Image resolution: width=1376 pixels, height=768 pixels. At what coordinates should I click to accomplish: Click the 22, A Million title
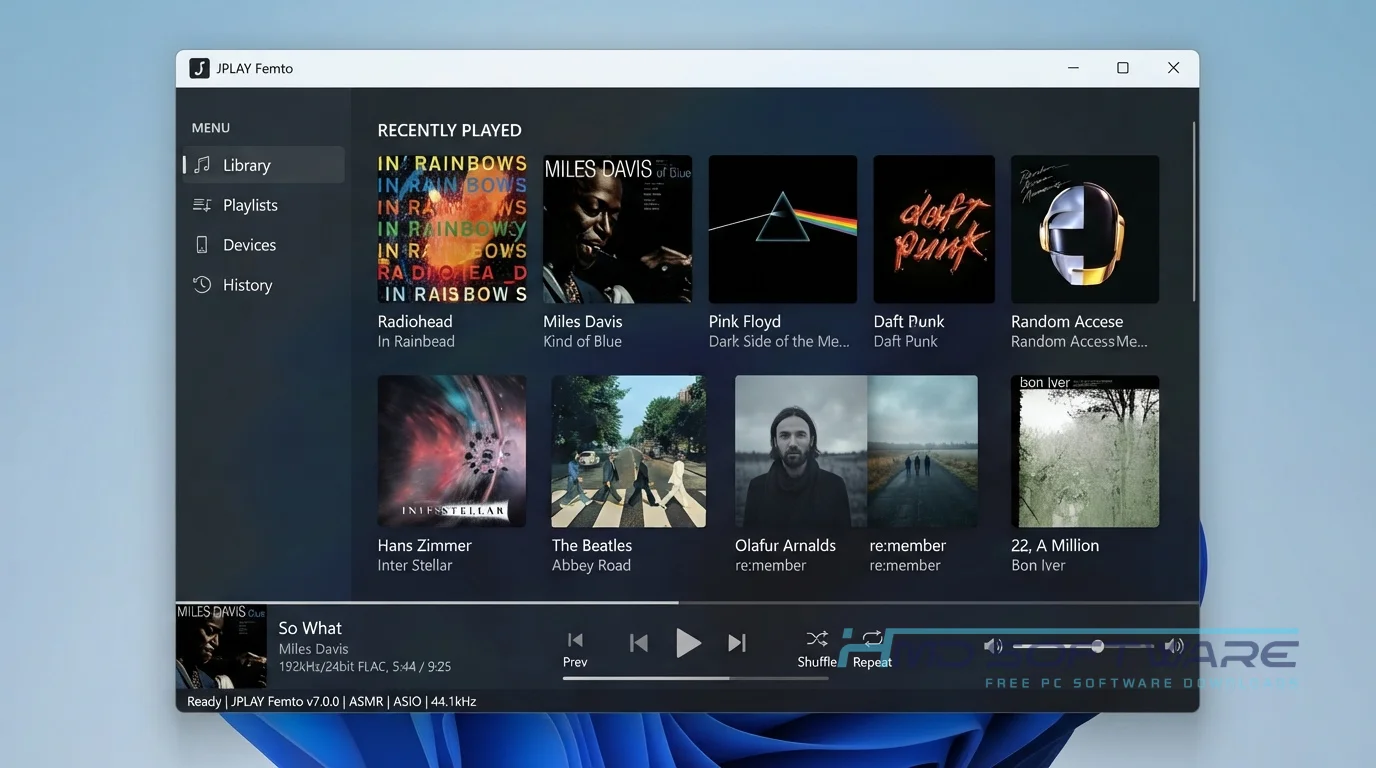1055,545
